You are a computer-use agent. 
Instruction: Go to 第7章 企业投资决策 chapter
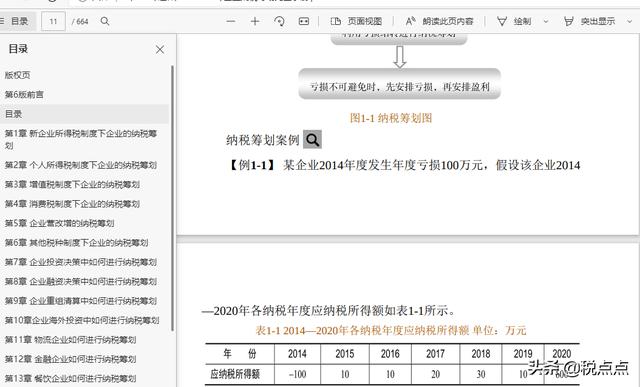coord(81,262)
